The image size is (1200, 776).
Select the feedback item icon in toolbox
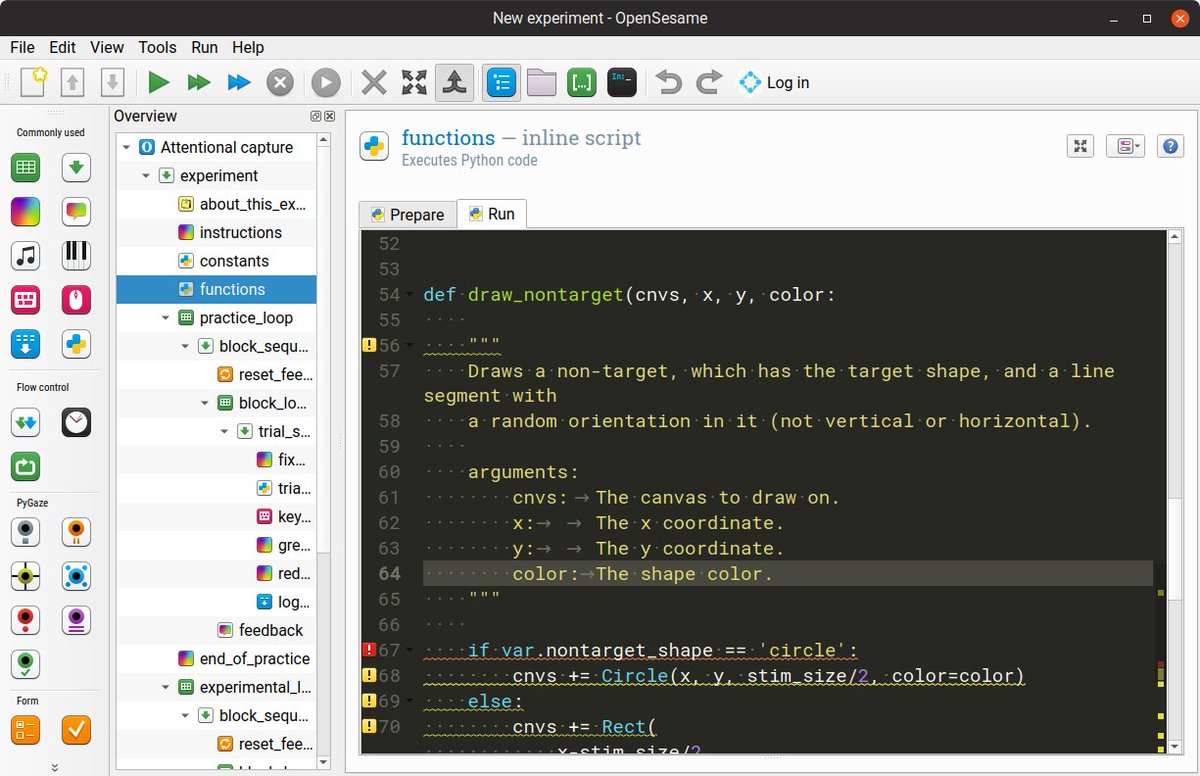click(76, 212)
